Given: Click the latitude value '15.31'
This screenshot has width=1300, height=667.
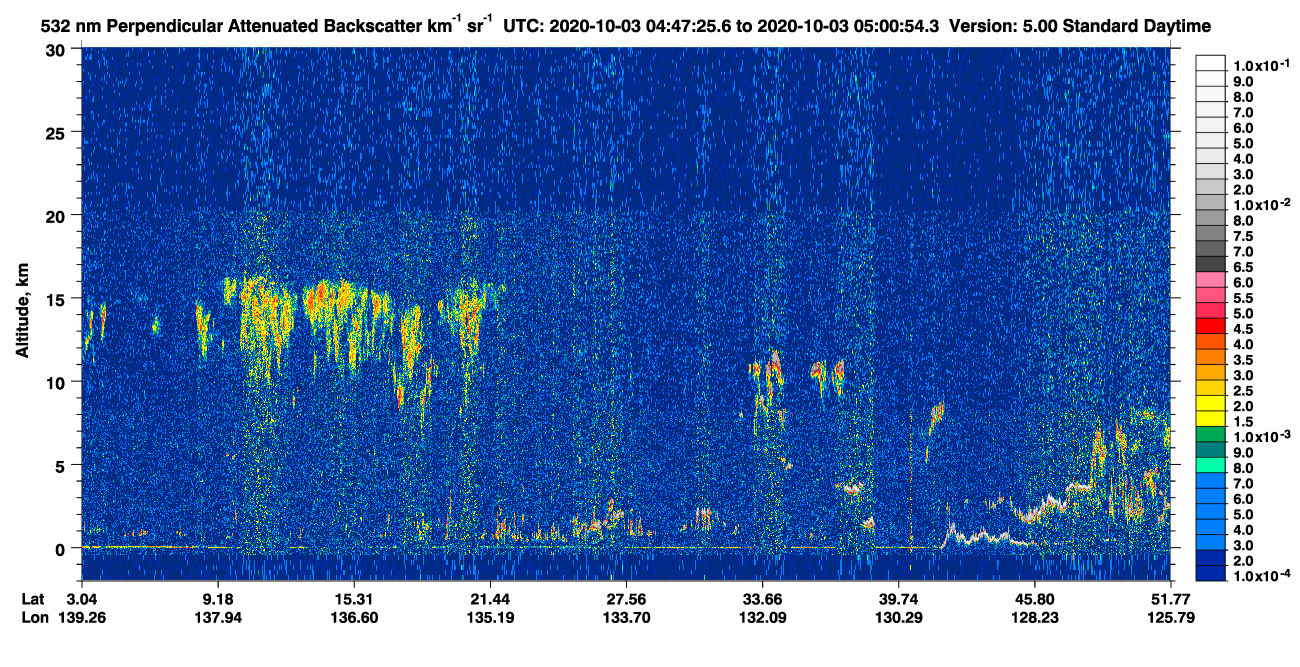Looking at the screenshot, I should [353, 598].
